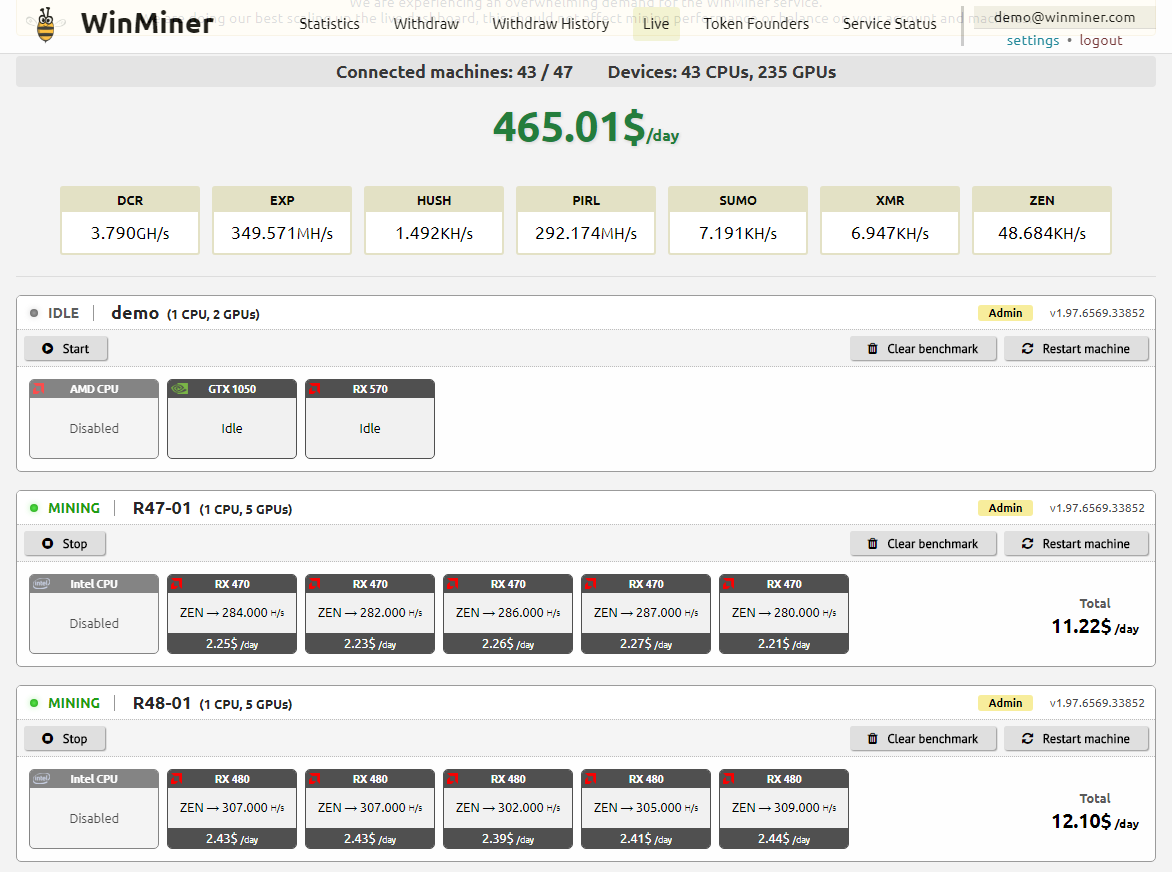
Task: Select the DCR hashrate card
Action: (x=130, y=220)
